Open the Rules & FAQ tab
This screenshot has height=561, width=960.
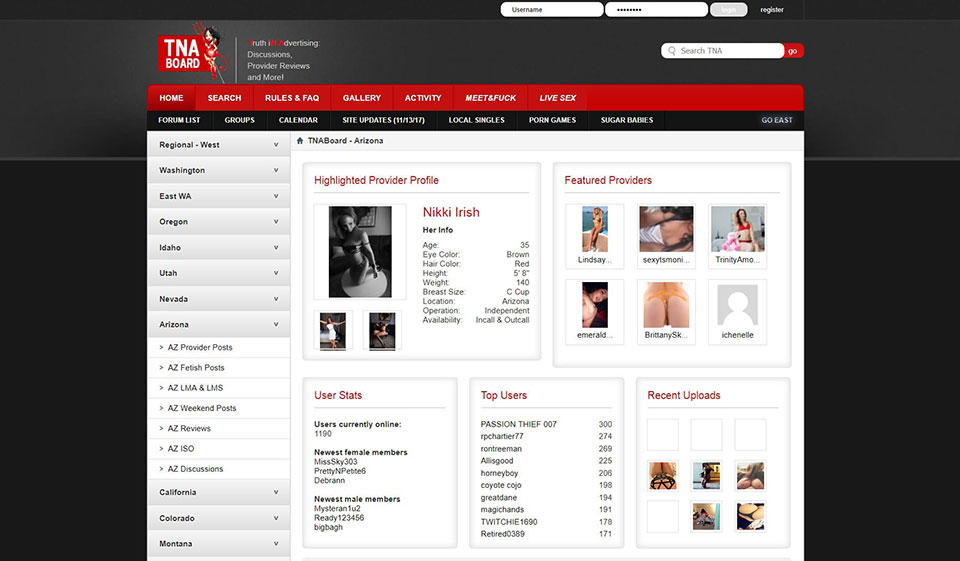point(292,98)
